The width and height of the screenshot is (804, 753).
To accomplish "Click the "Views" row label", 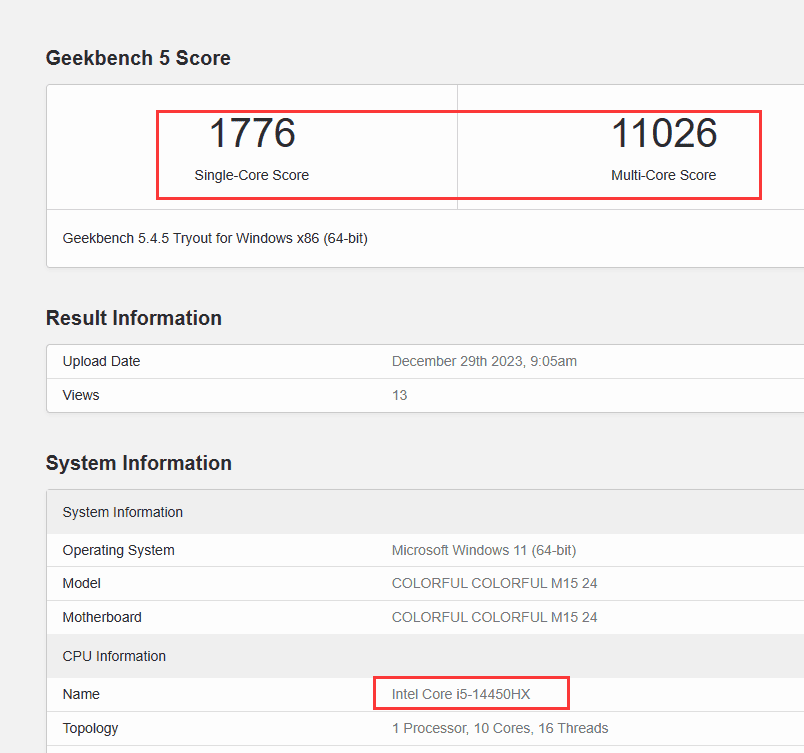I will tap(81, 395).
